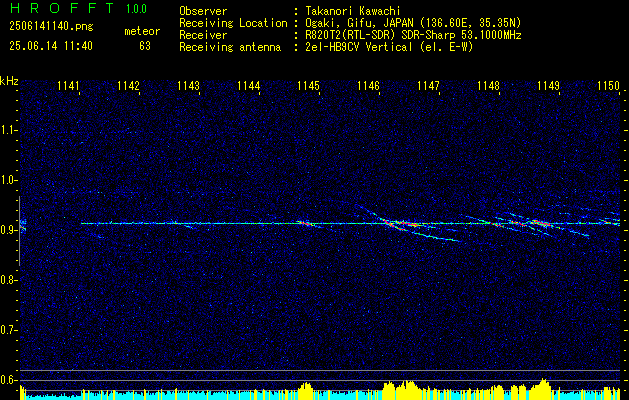Click receiver R820T2(RTL-SDR) SDR-Sharp 53.1000MHz text
The width and height of the screenshot is (629, 400).
tap(413, 35)
